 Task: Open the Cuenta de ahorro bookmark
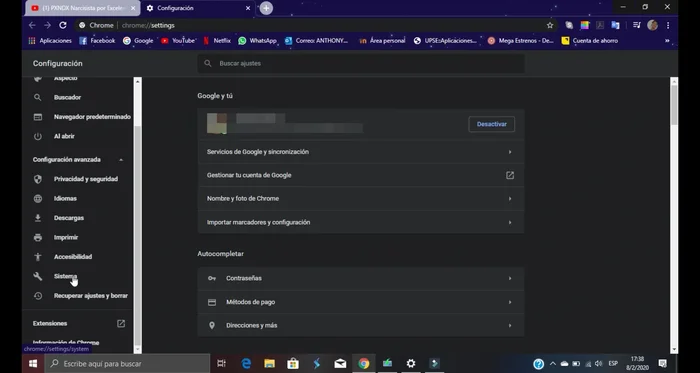(x=590, y=41)
